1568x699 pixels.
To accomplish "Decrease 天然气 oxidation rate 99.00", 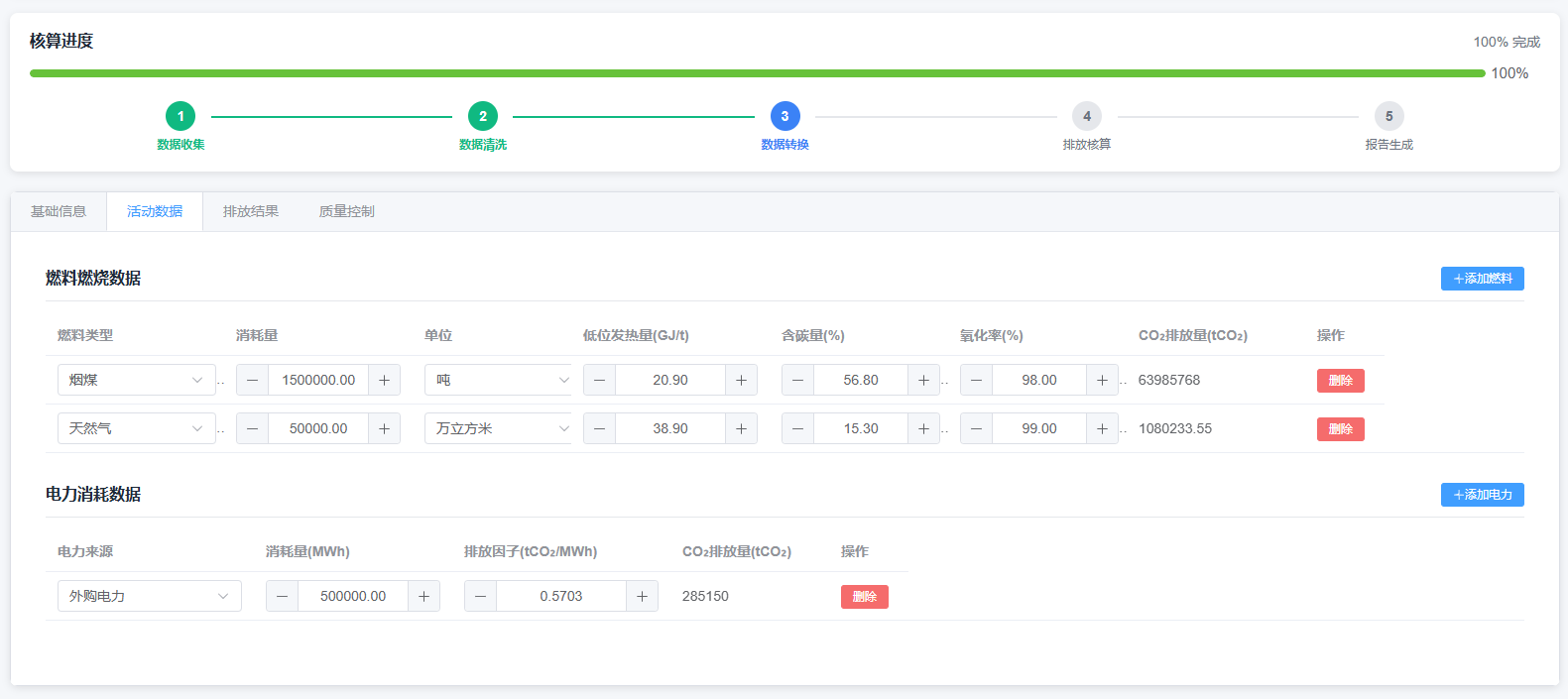I will click(976, 428).
